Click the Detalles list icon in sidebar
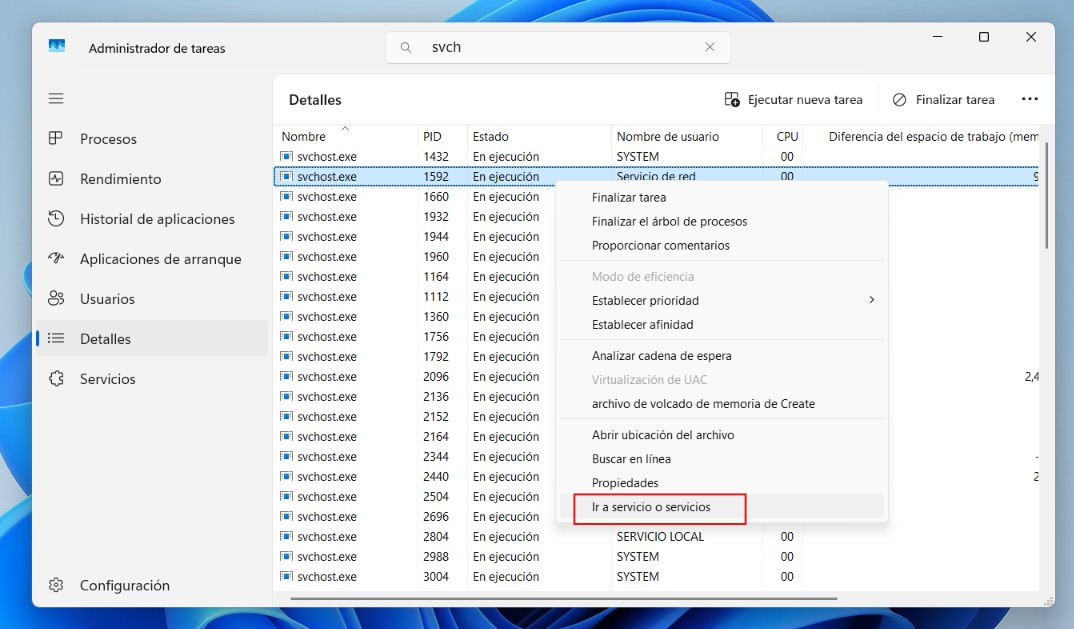Image resolution: width=1074 pixels, height=629 pixels. point(56,338)
